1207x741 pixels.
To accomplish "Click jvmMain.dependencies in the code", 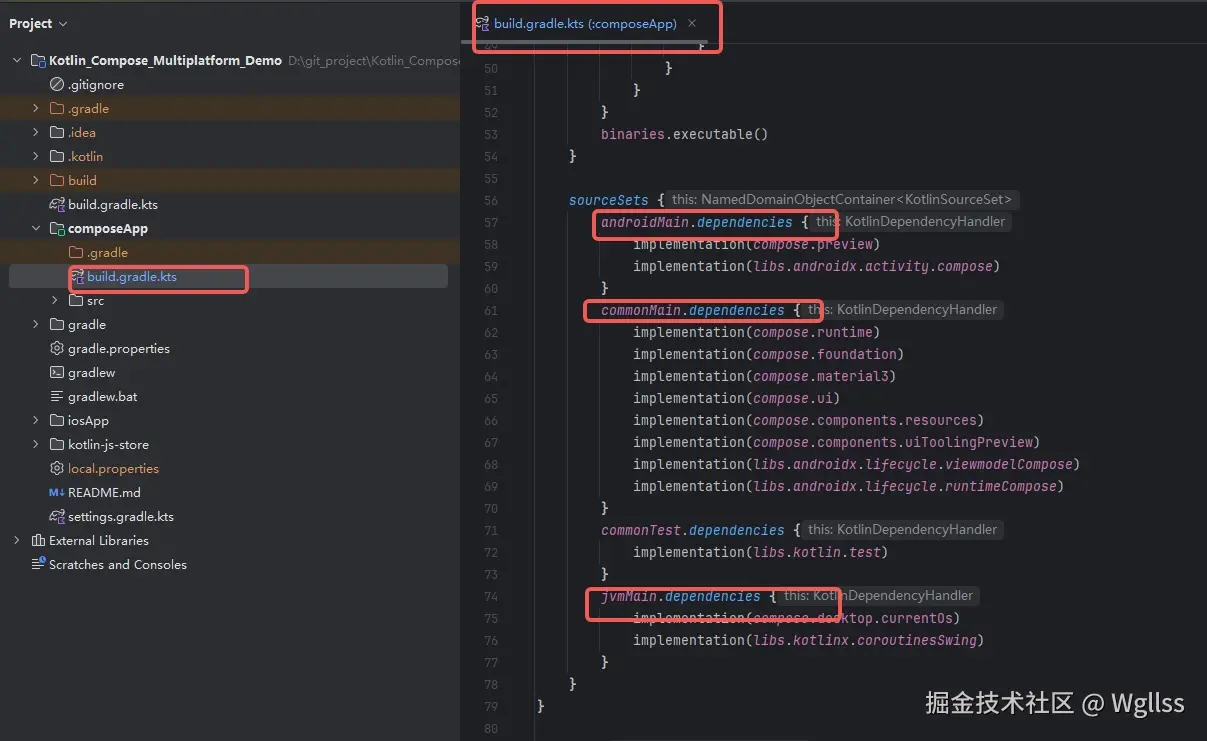I will [x=681, y=596].
